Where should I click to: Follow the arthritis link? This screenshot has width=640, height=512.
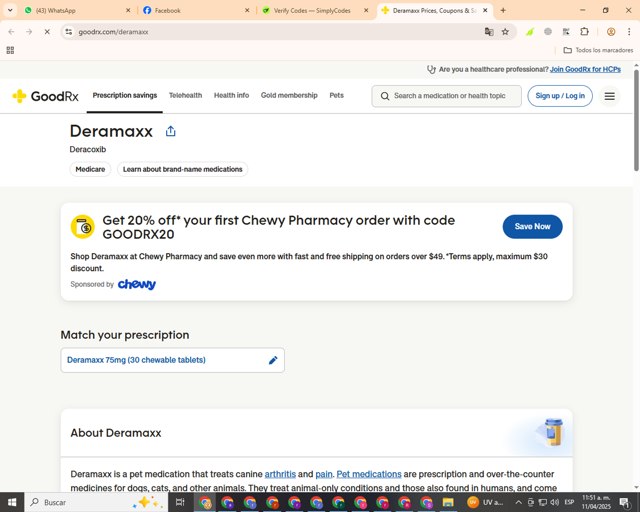coord(280,474)
